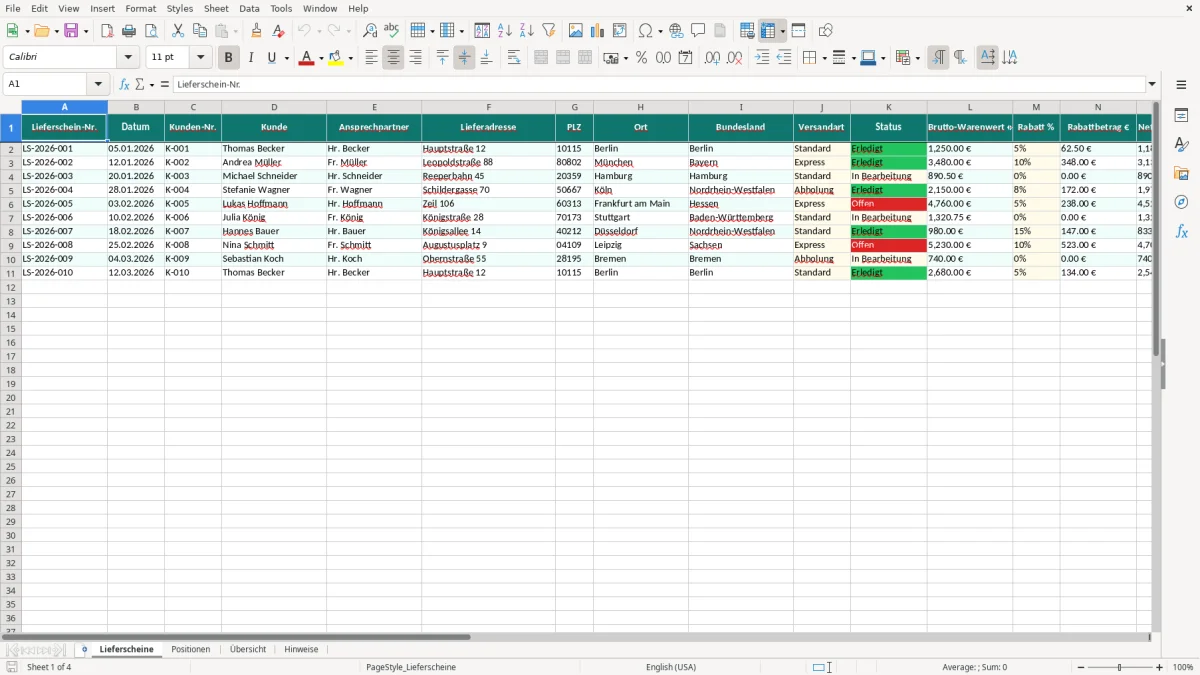Open the Format menu
The height and width of the screenshot is (675, 1200).
coord(141,8)
